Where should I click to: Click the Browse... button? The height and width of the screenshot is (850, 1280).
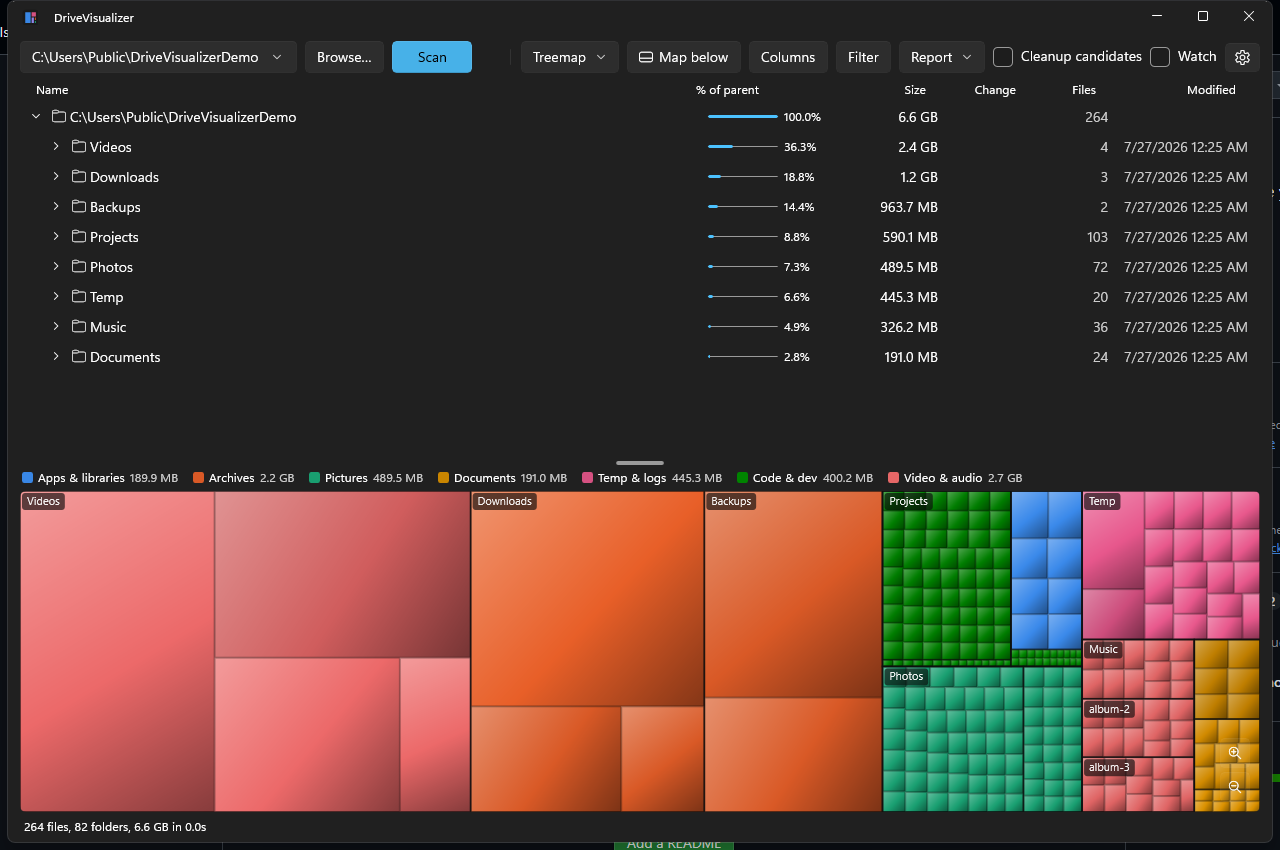[344, 57]
